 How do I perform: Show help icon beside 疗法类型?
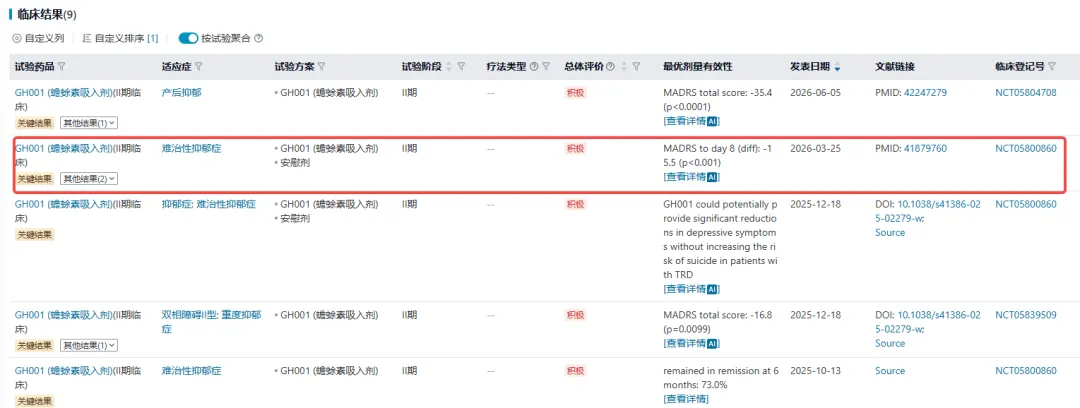point(534,67)
